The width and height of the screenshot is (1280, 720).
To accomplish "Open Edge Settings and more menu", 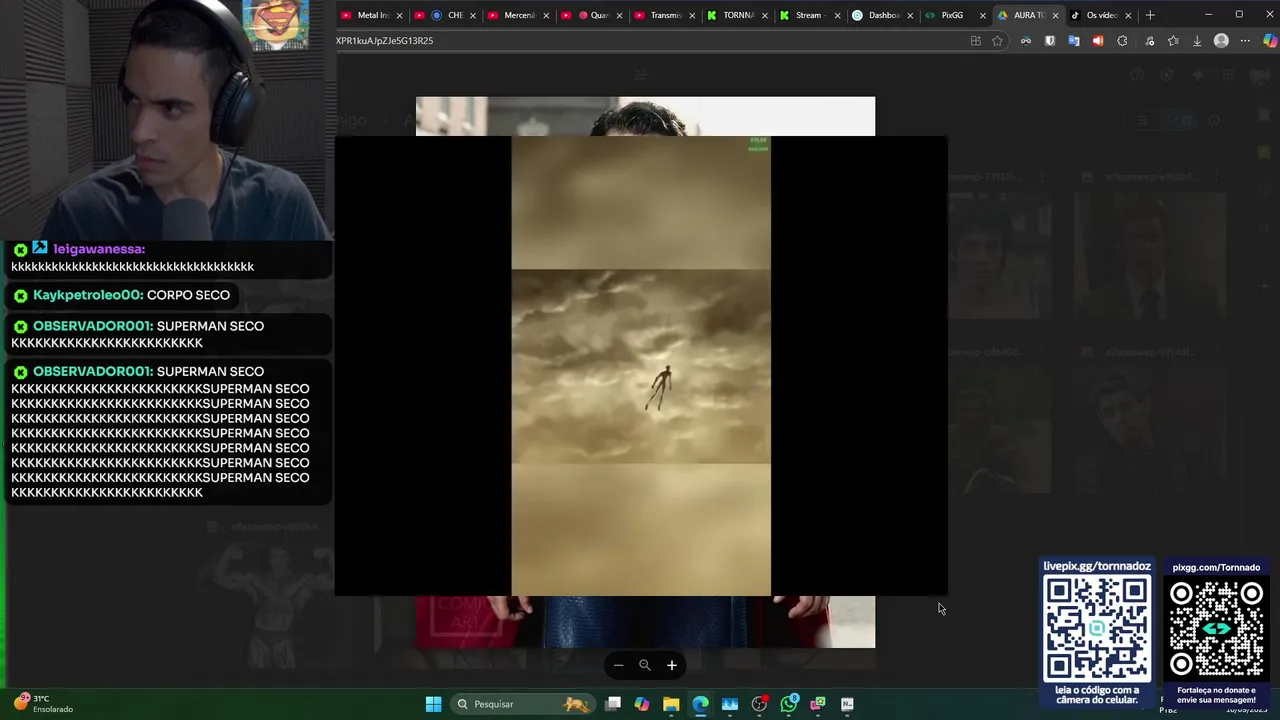I will coord(1245,41).
